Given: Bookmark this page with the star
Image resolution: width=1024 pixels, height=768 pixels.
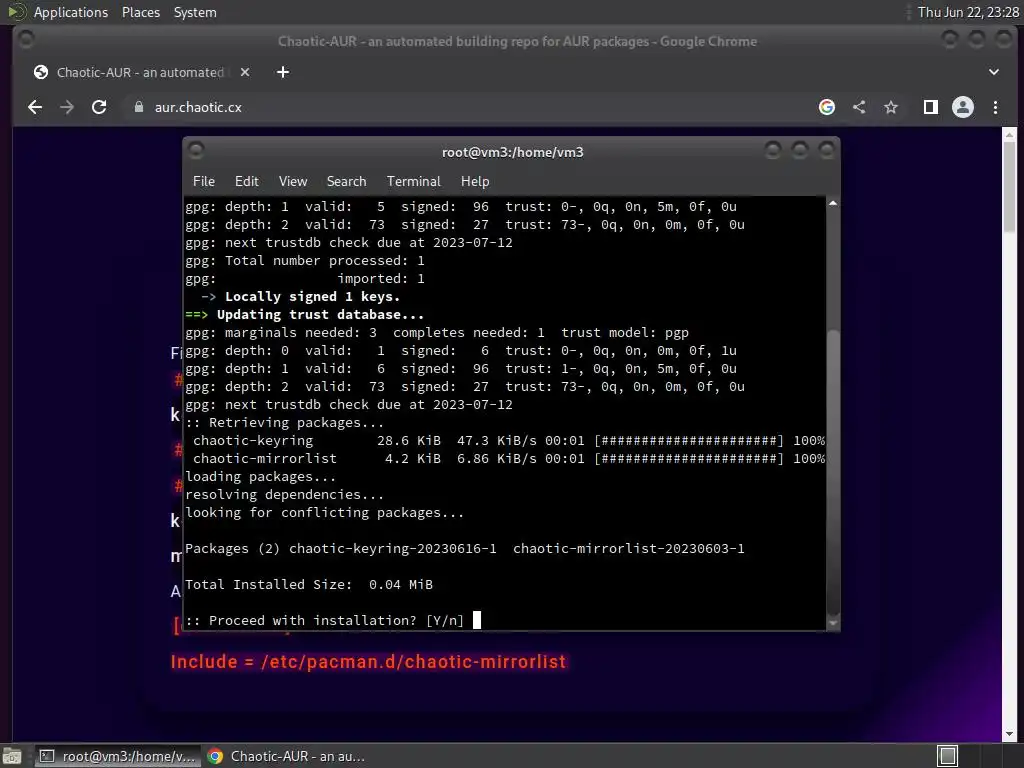Looking at the screenshot, I should 891,107.
